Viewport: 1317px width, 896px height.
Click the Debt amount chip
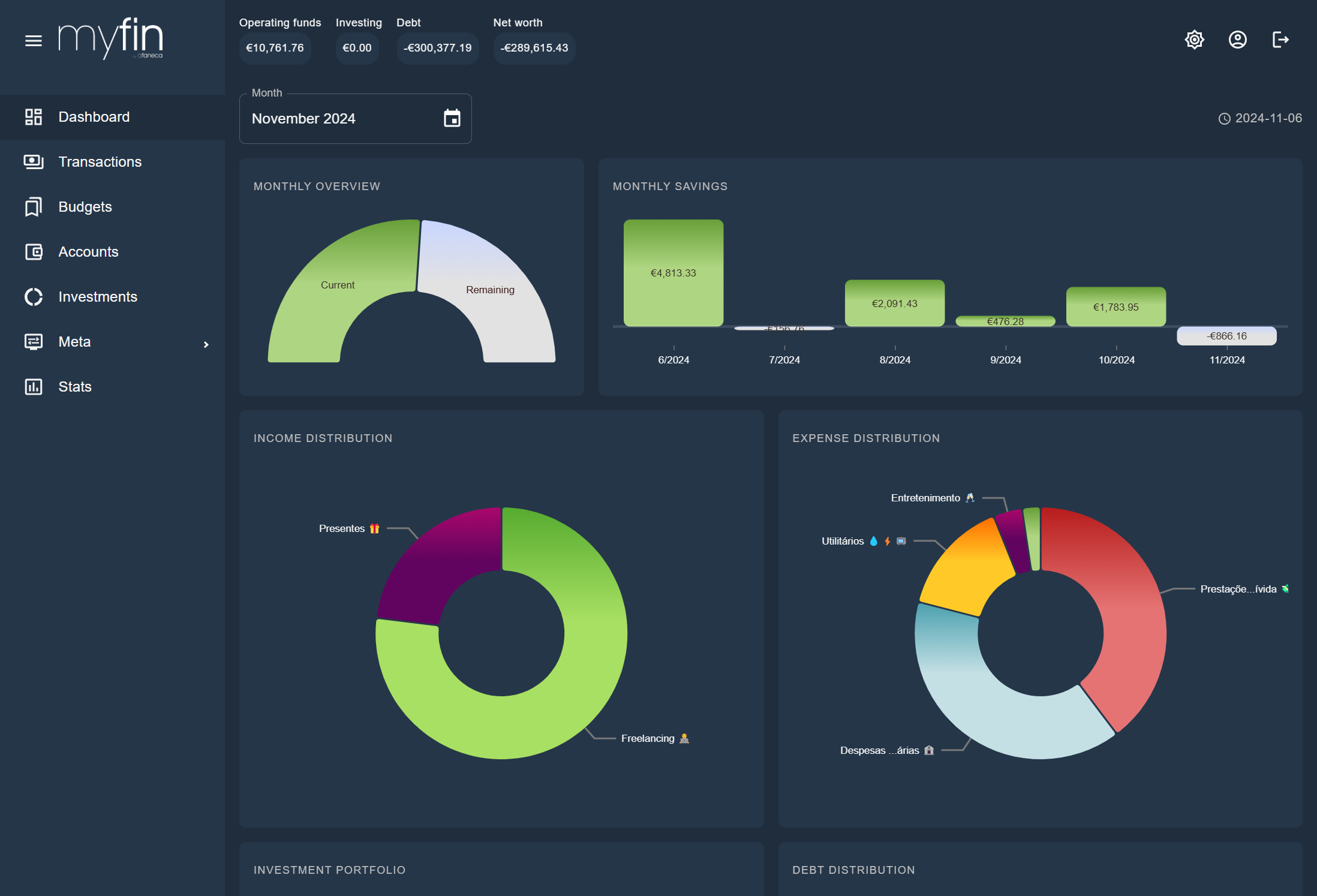point(438,48)
